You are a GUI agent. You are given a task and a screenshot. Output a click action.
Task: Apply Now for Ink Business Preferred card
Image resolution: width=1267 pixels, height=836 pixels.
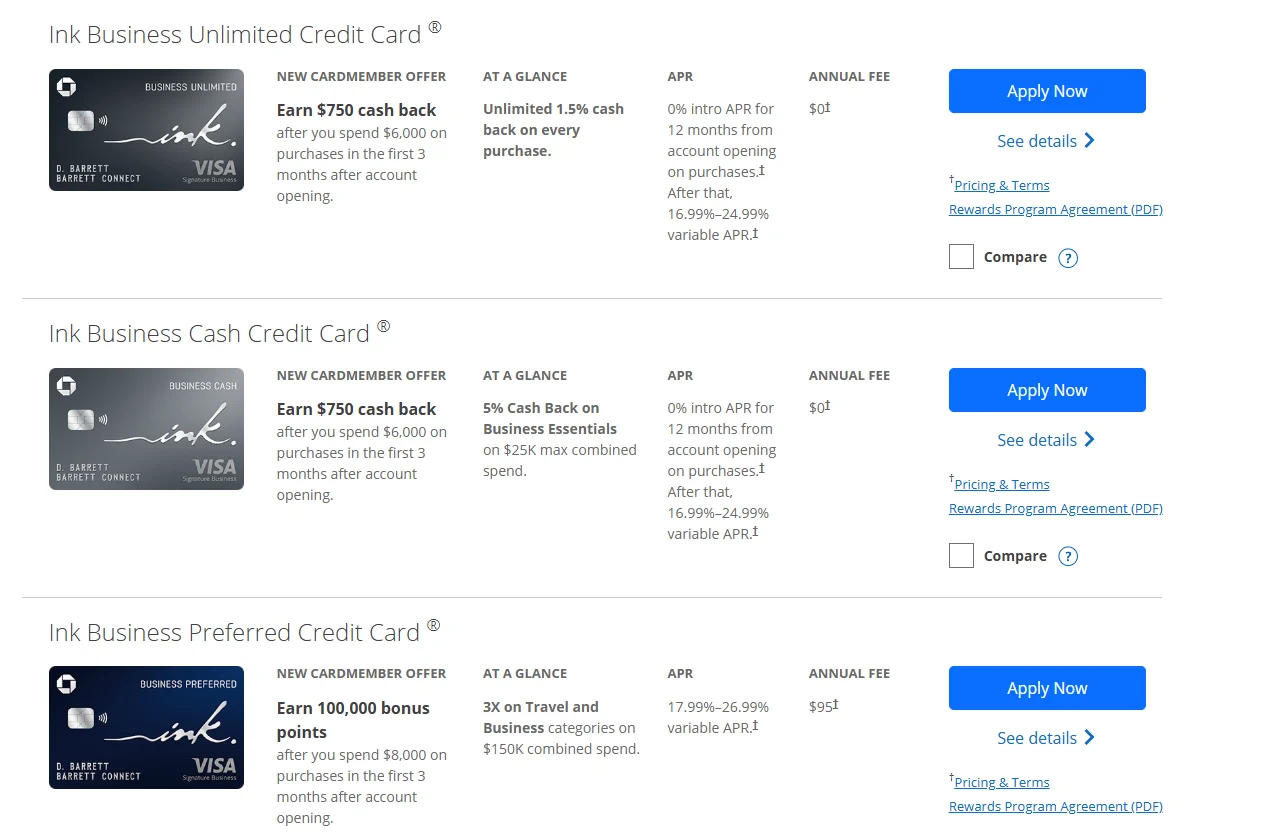1047,688
